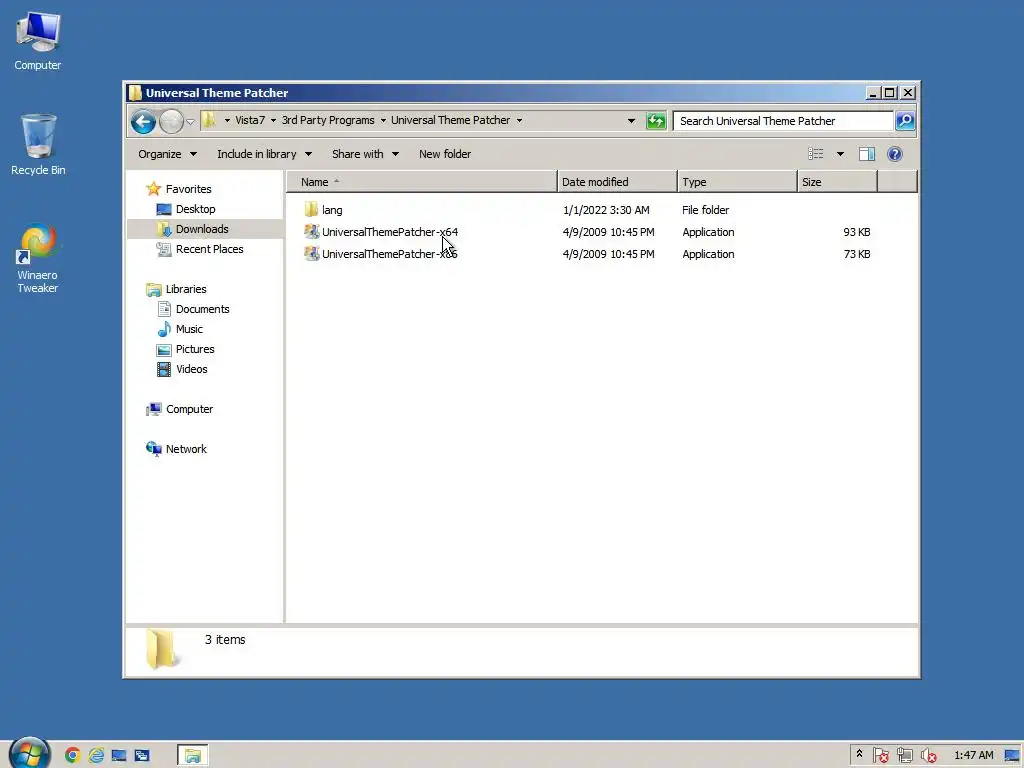Select the Vista7 breadcrumb

coord(250,120)
